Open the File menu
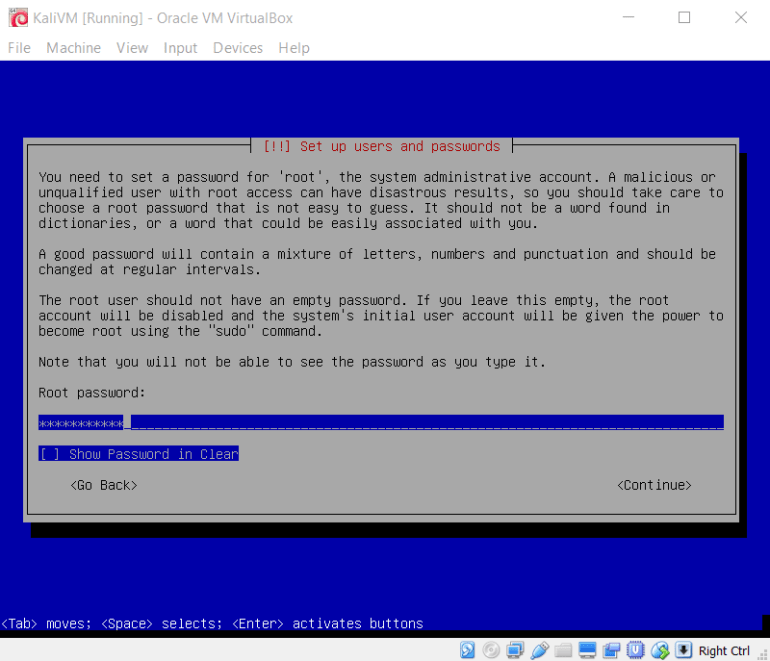The image size is (770, 661). tap(19, 48)
